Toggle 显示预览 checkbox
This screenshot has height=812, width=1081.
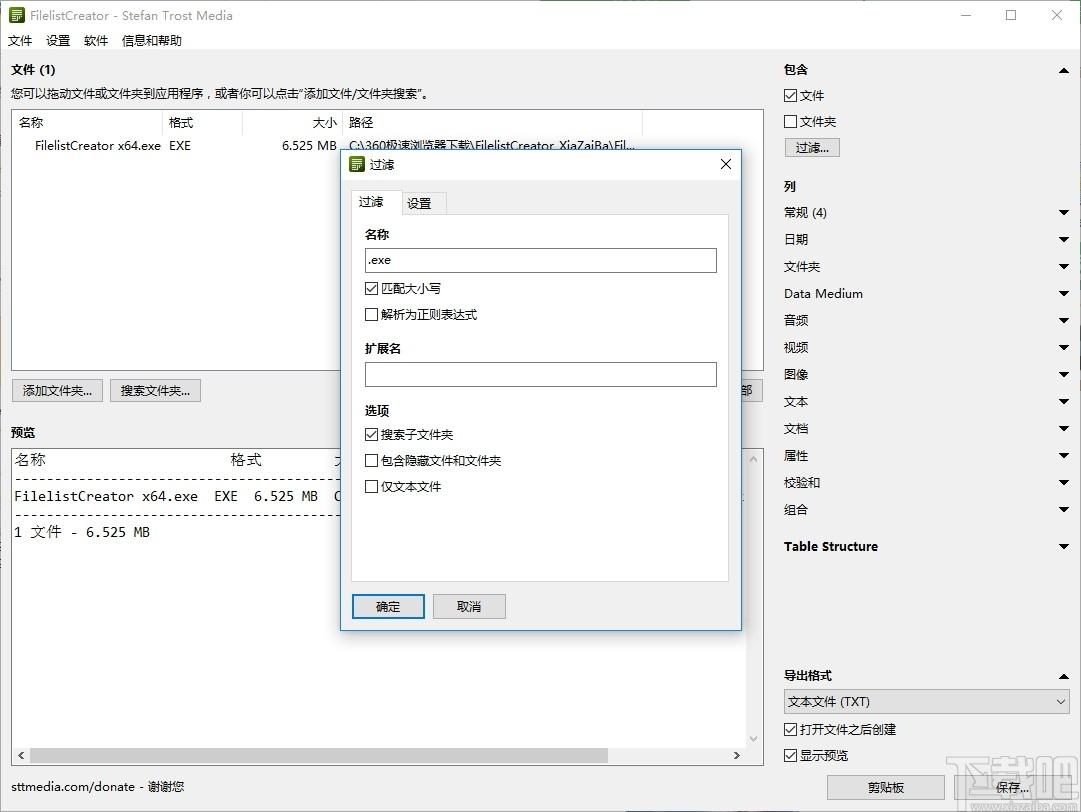pos(791,755)
